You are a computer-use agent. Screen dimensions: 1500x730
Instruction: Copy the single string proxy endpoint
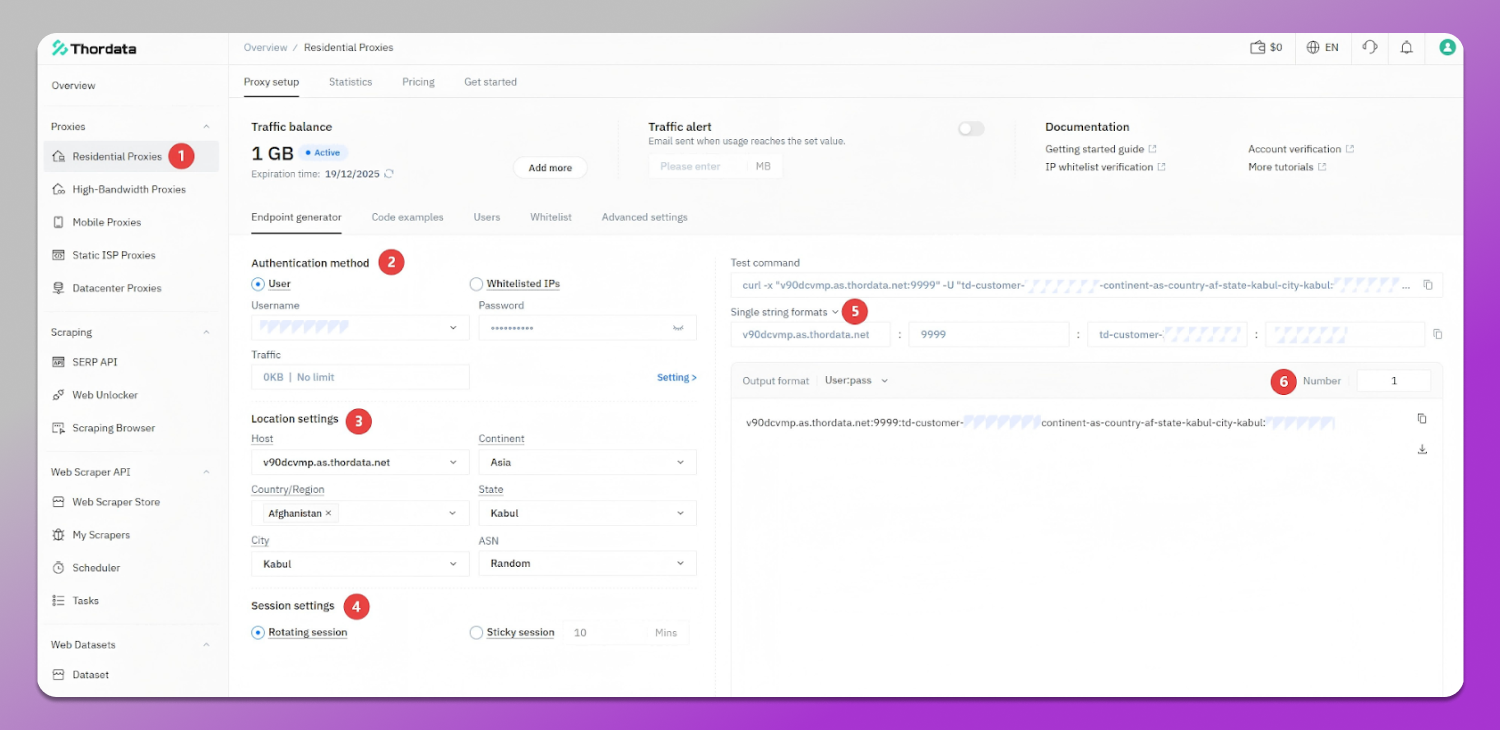[1437, 334]
